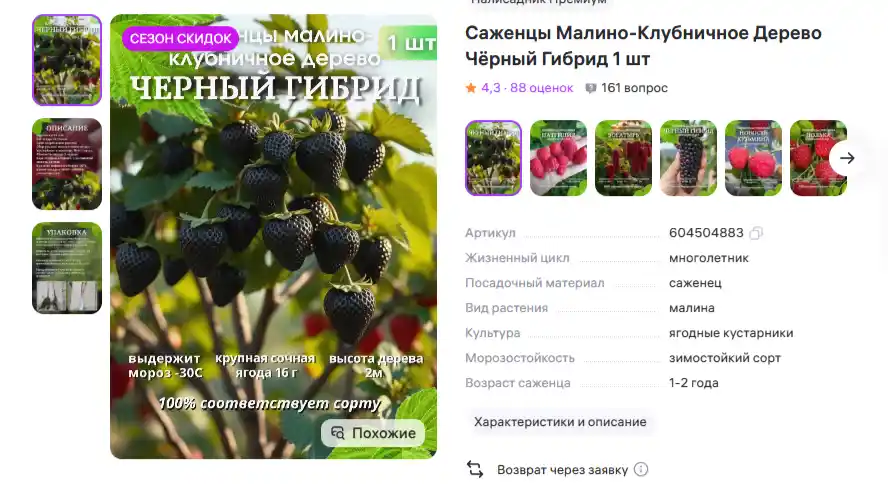This screenshot has height=502, width=888.
Task: Copy the article number 604504883
Action: (x=755, y=233)
